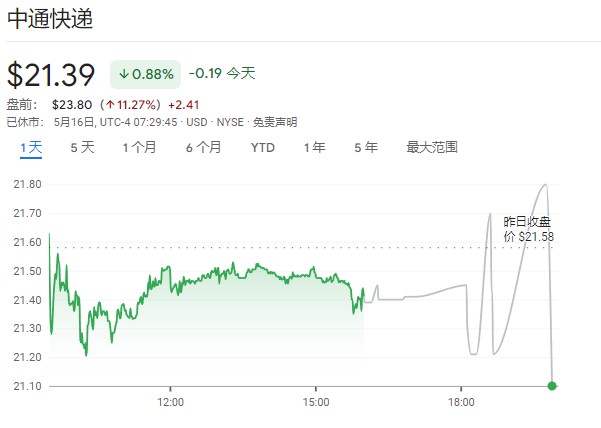Click the green endpoint dot on chart
The height and width of the screenshot is (428, 601).
552,386
